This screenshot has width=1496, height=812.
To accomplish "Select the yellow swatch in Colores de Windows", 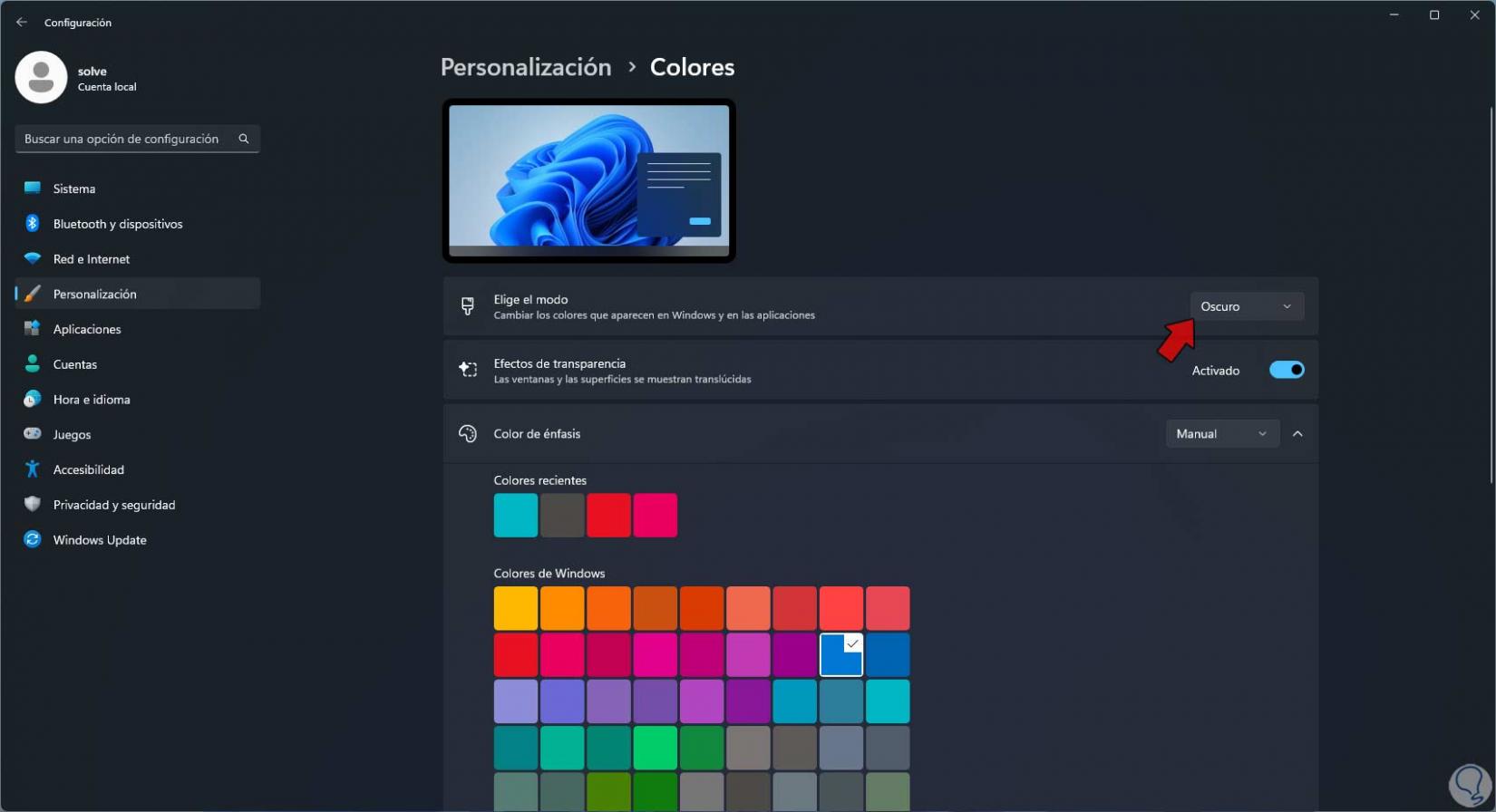I will (x=516, y=608).
